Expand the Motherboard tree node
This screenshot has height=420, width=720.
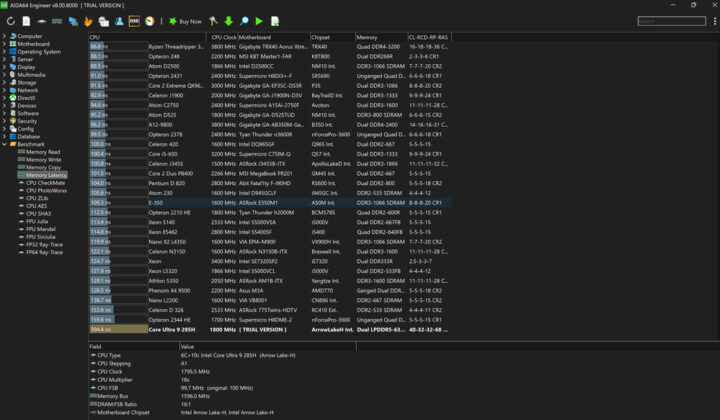coord(4,44)
